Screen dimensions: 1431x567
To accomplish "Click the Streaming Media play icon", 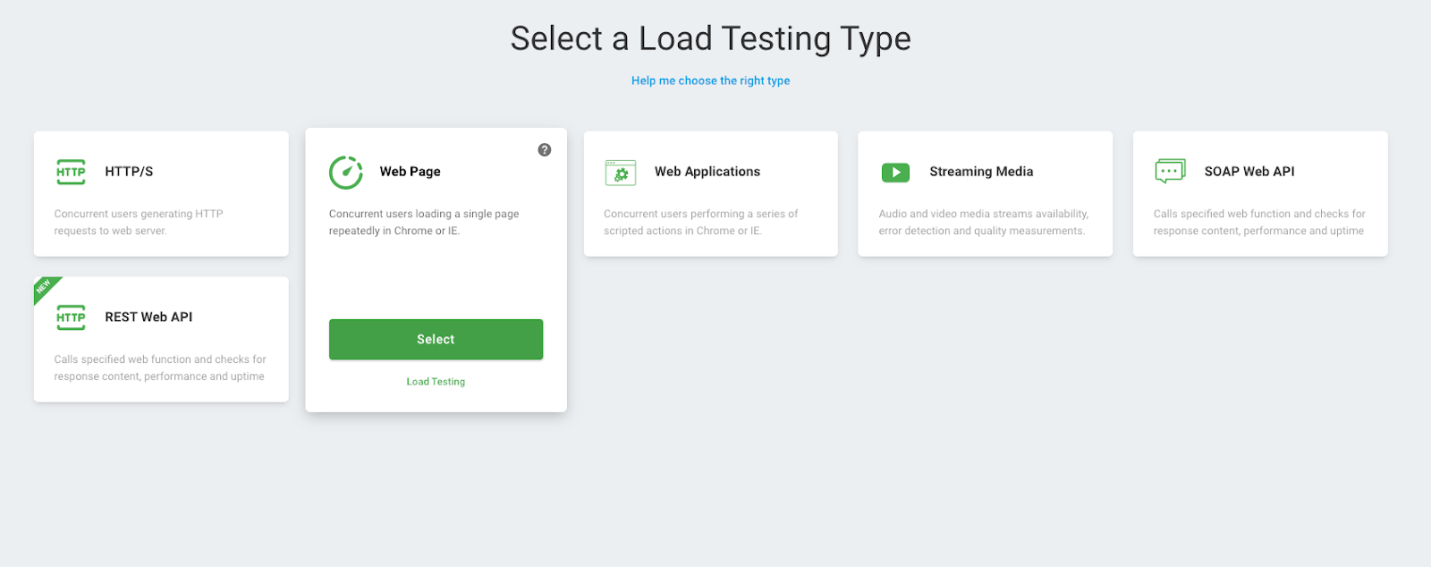I will click(x=895, y=172).
